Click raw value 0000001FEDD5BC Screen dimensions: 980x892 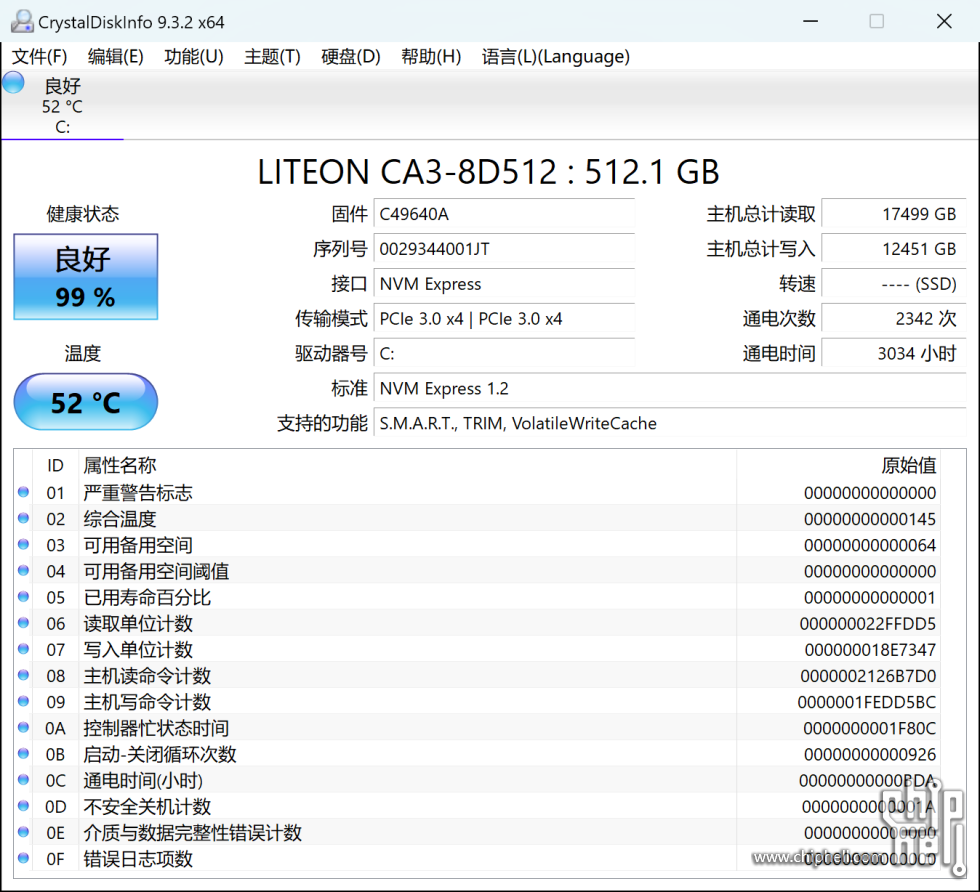(867, 703)
